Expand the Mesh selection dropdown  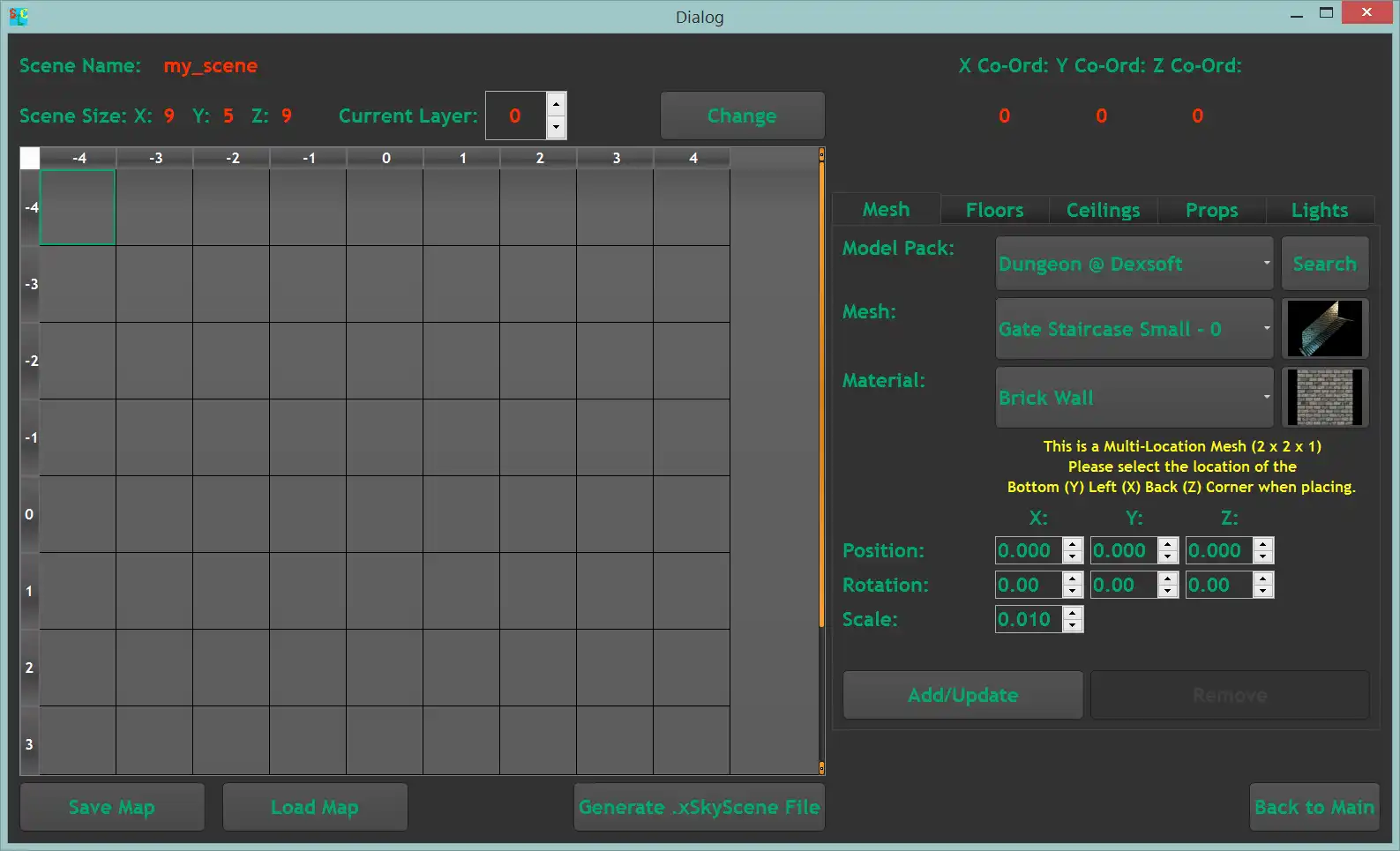point(1134,328)
